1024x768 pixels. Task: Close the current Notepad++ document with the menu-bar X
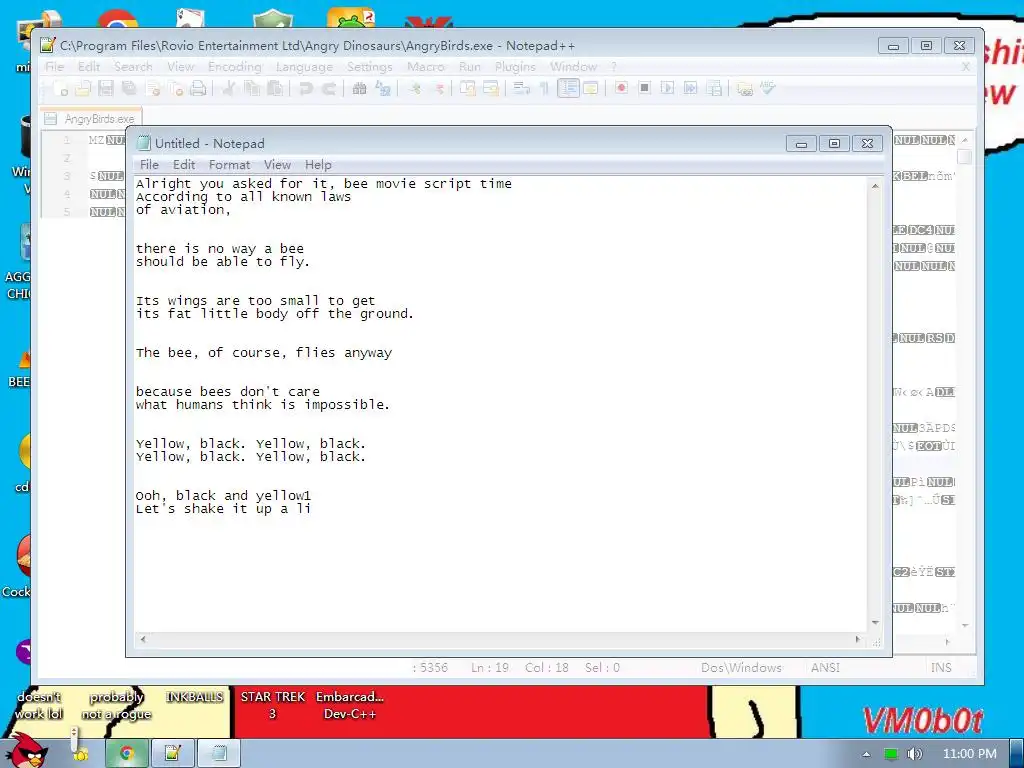(966, 67)
